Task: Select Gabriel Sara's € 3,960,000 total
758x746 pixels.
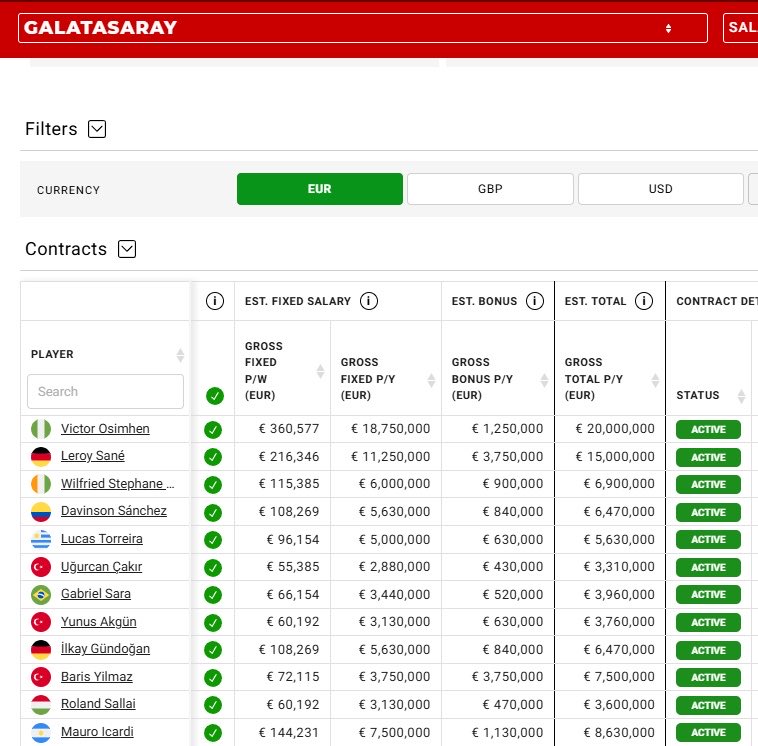Action: click(619, 595)
